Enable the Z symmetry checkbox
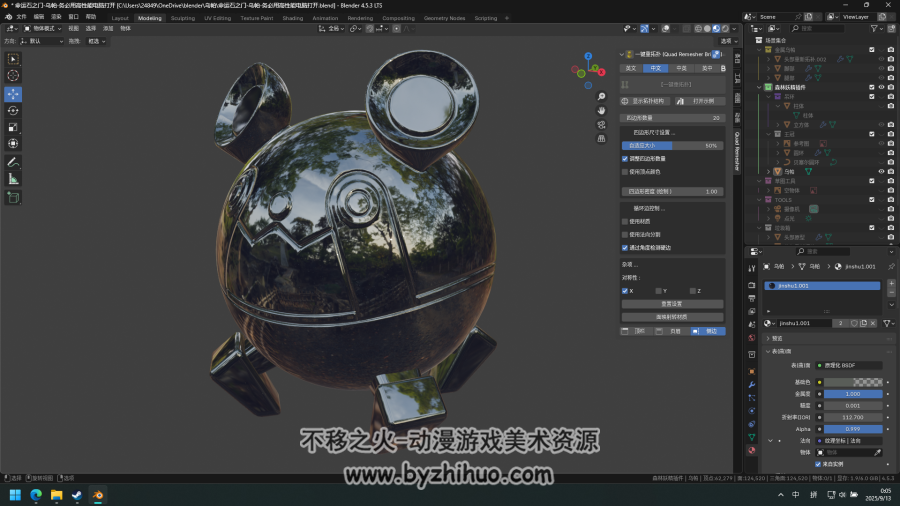Image resolution: width=900 pixels, height=506 pixels. pyautogui.click(x=693, y=291)
